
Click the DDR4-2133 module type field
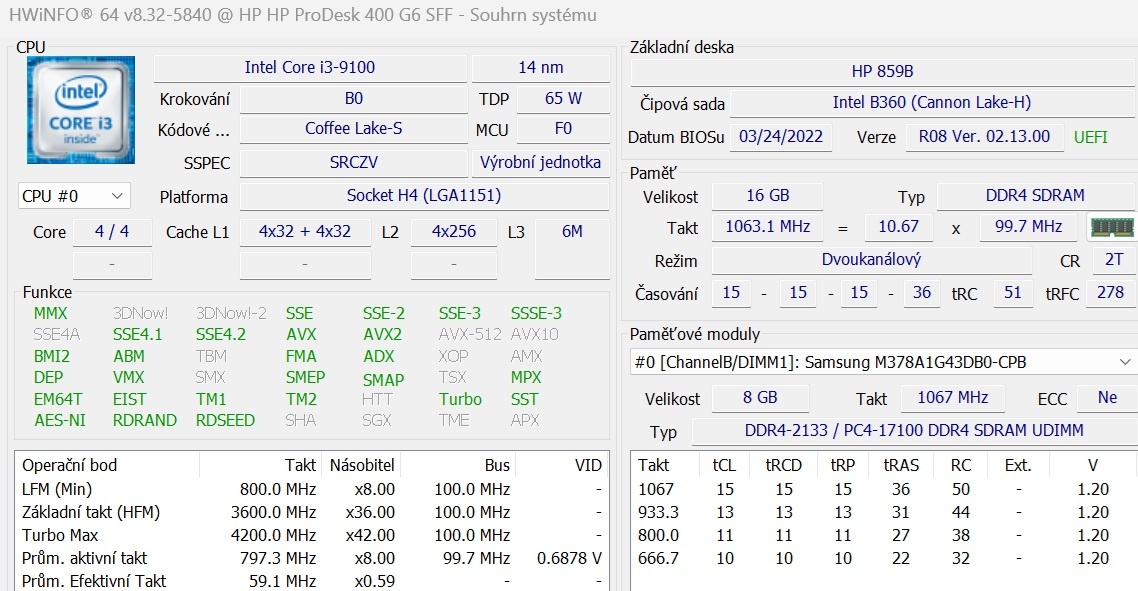913,431
